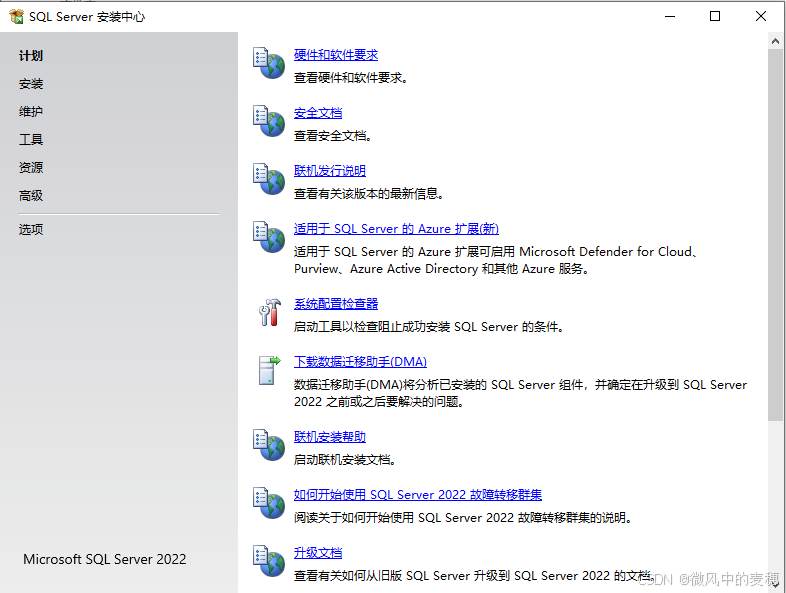Click the globe icon beside 硬件和软件要求
Screen dimensions: 786x593
coord(269,63)
